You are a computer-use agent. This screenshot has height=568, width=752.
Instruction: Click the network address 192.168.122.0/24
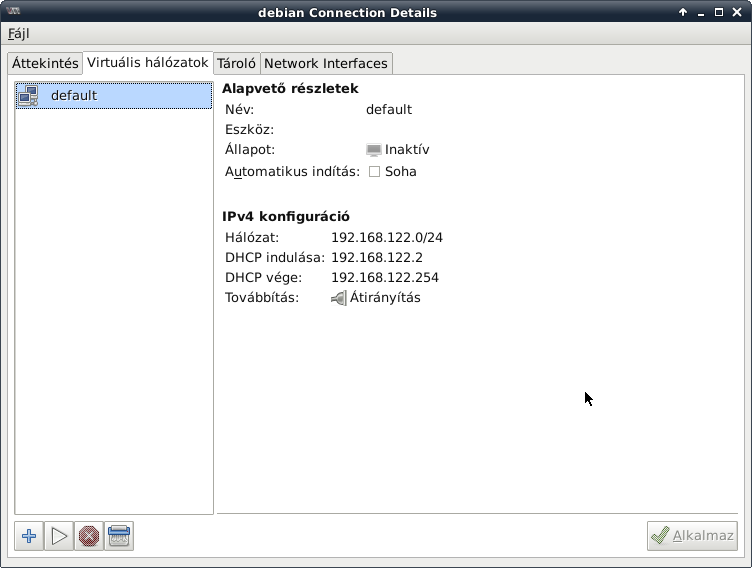pos(386,238)
